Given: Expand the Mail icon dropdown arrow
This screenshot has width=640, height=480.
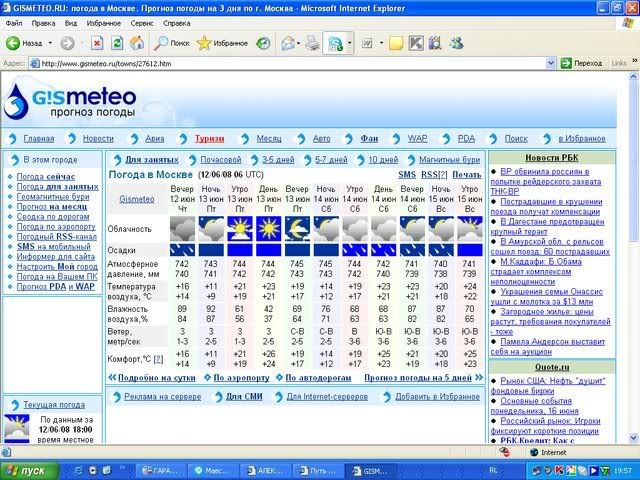Looking at the screenshot, I should pyautogui.click(x=299, y=43).
